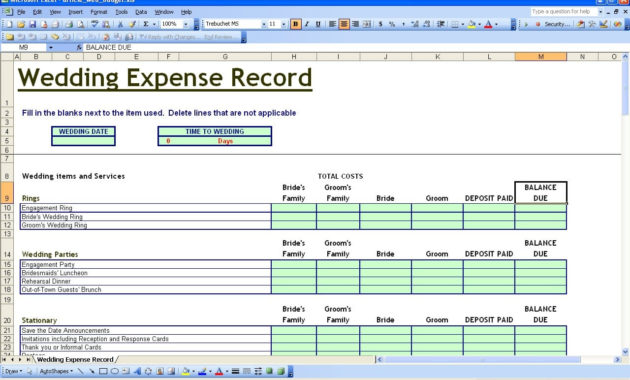
Task: Insert WordArt from Drawing toolbar
Action: click(137, 372)
